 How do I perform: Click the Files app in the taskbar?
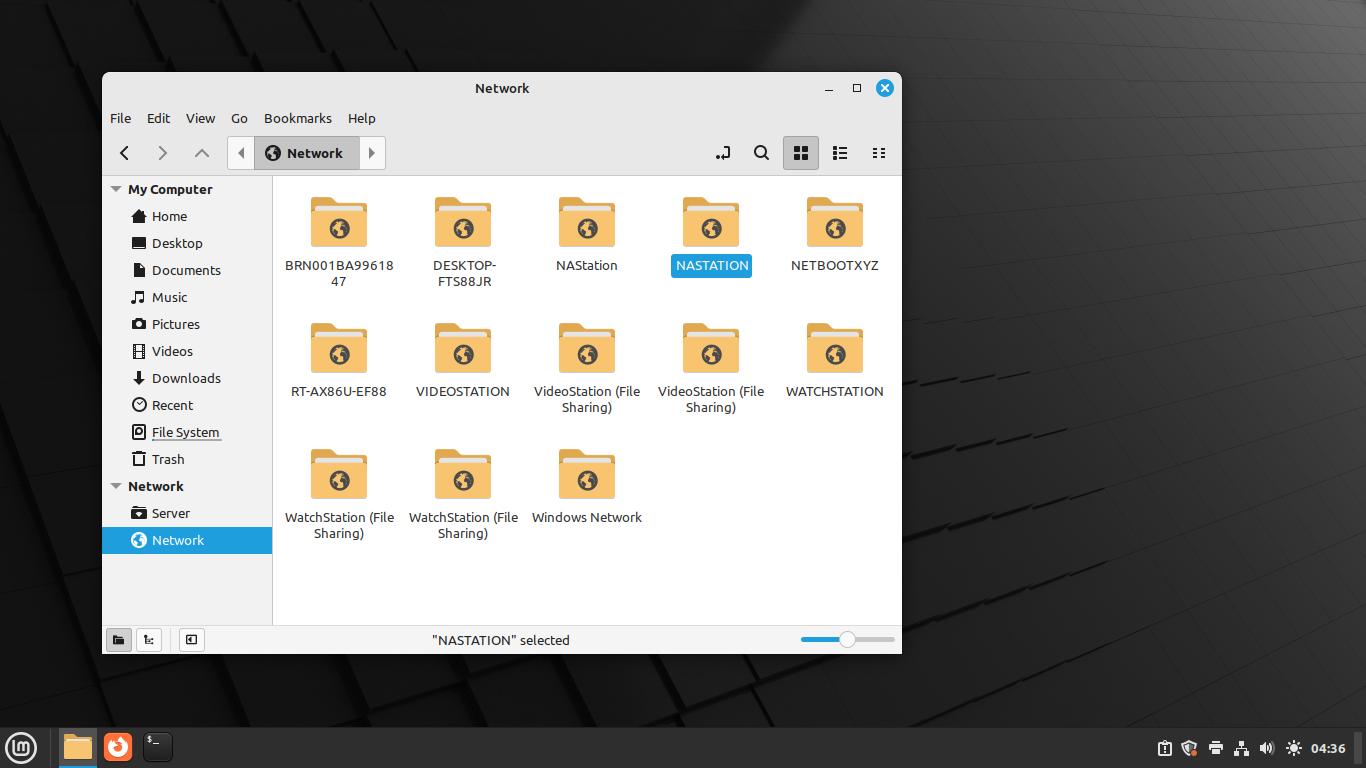[x=78, y=747]
